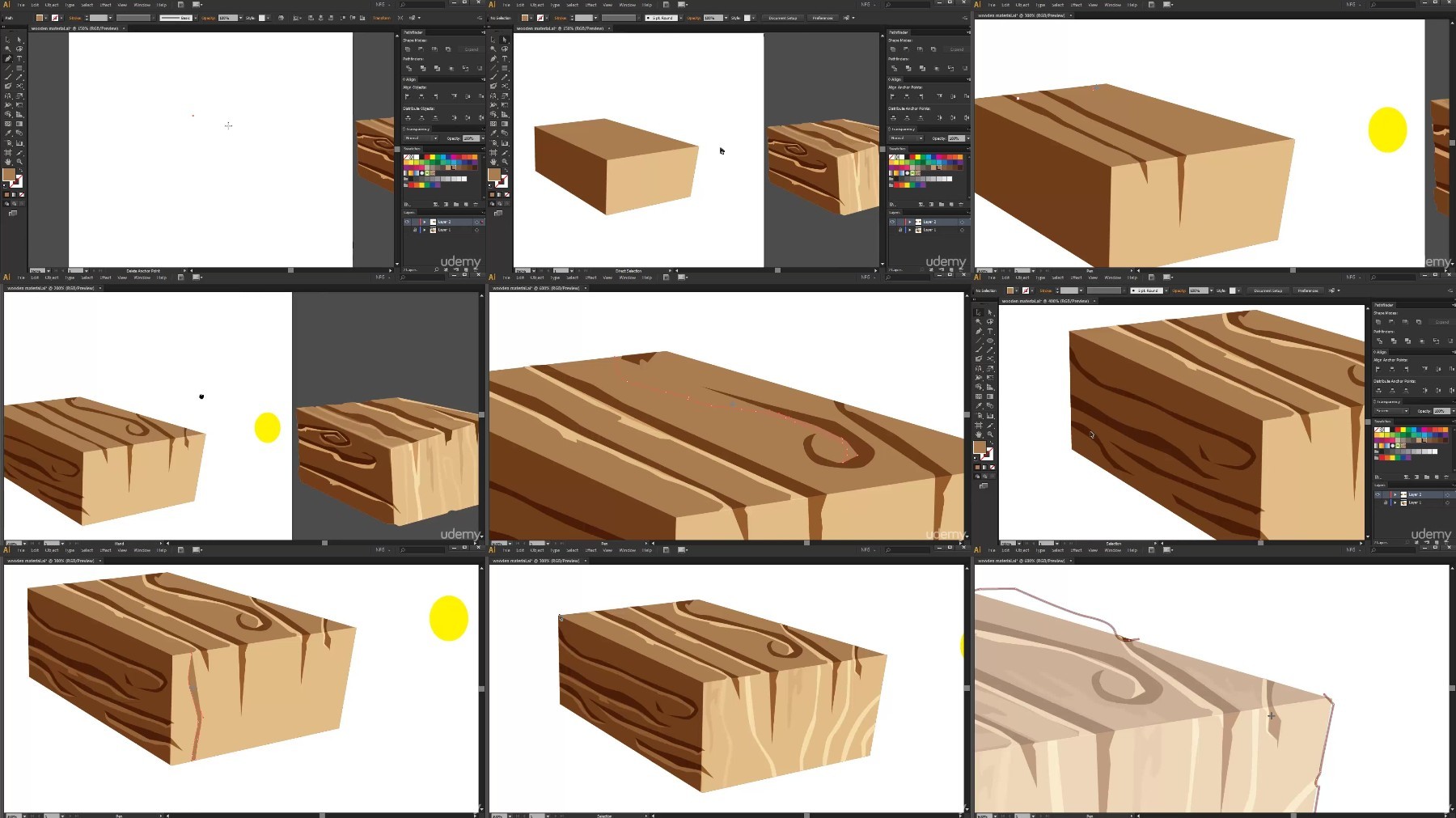Click Transform link in top-left control bar

tap(381, 18)
